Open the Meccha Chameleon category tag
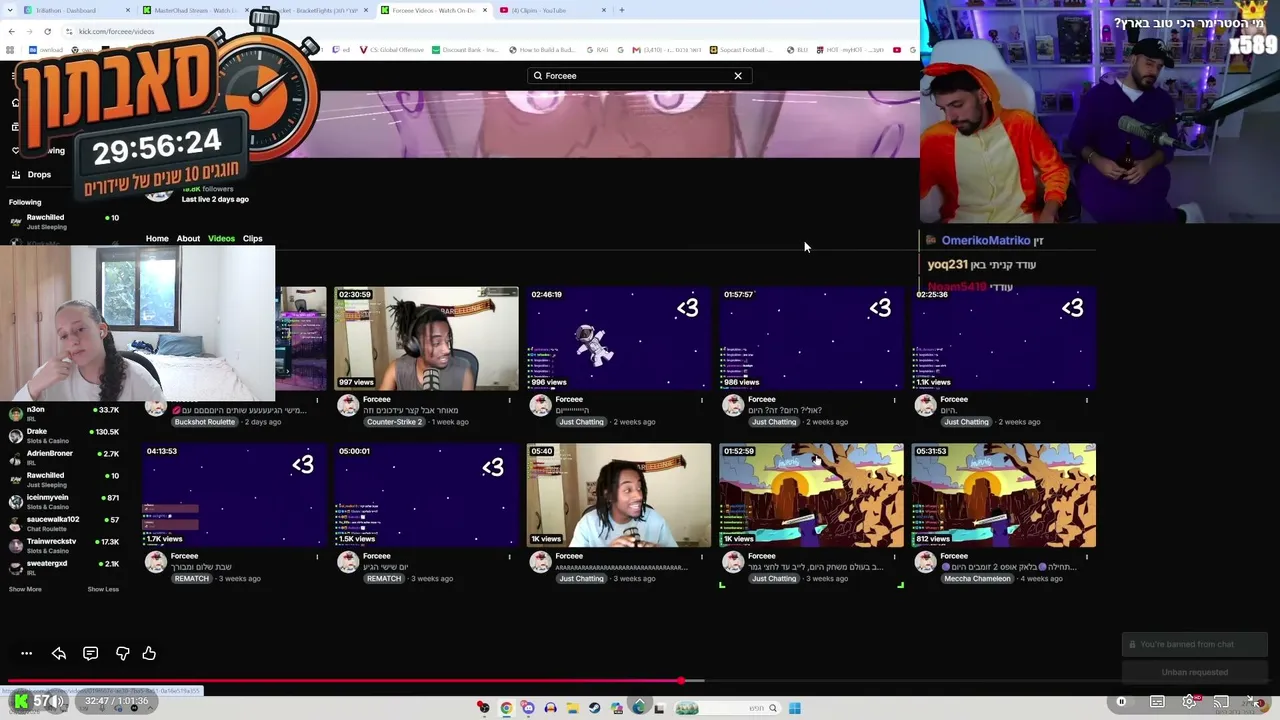Image resolution: width=1280 pixels, height=720 pixels. 977,579
